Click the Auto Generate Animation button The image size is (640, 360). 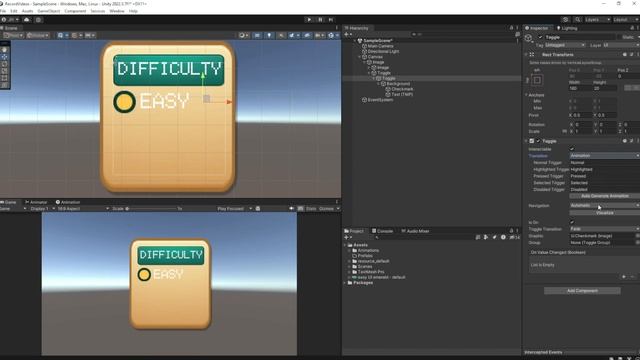(x=604, y=196)
